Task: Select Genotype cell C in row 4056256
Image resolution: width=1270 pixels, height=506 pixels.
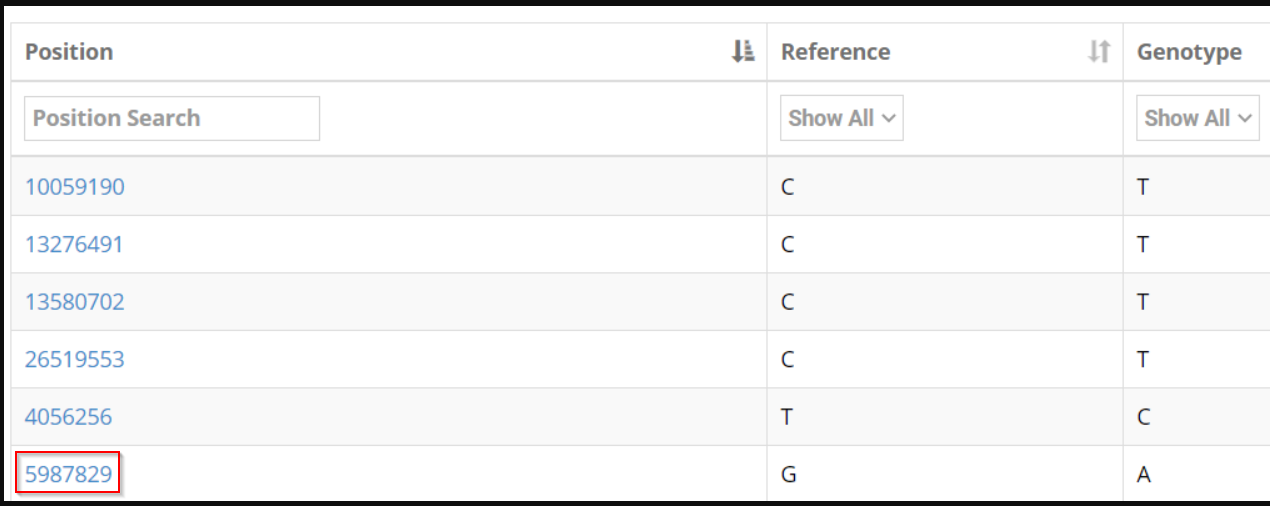Action: tap(1144, 417)
